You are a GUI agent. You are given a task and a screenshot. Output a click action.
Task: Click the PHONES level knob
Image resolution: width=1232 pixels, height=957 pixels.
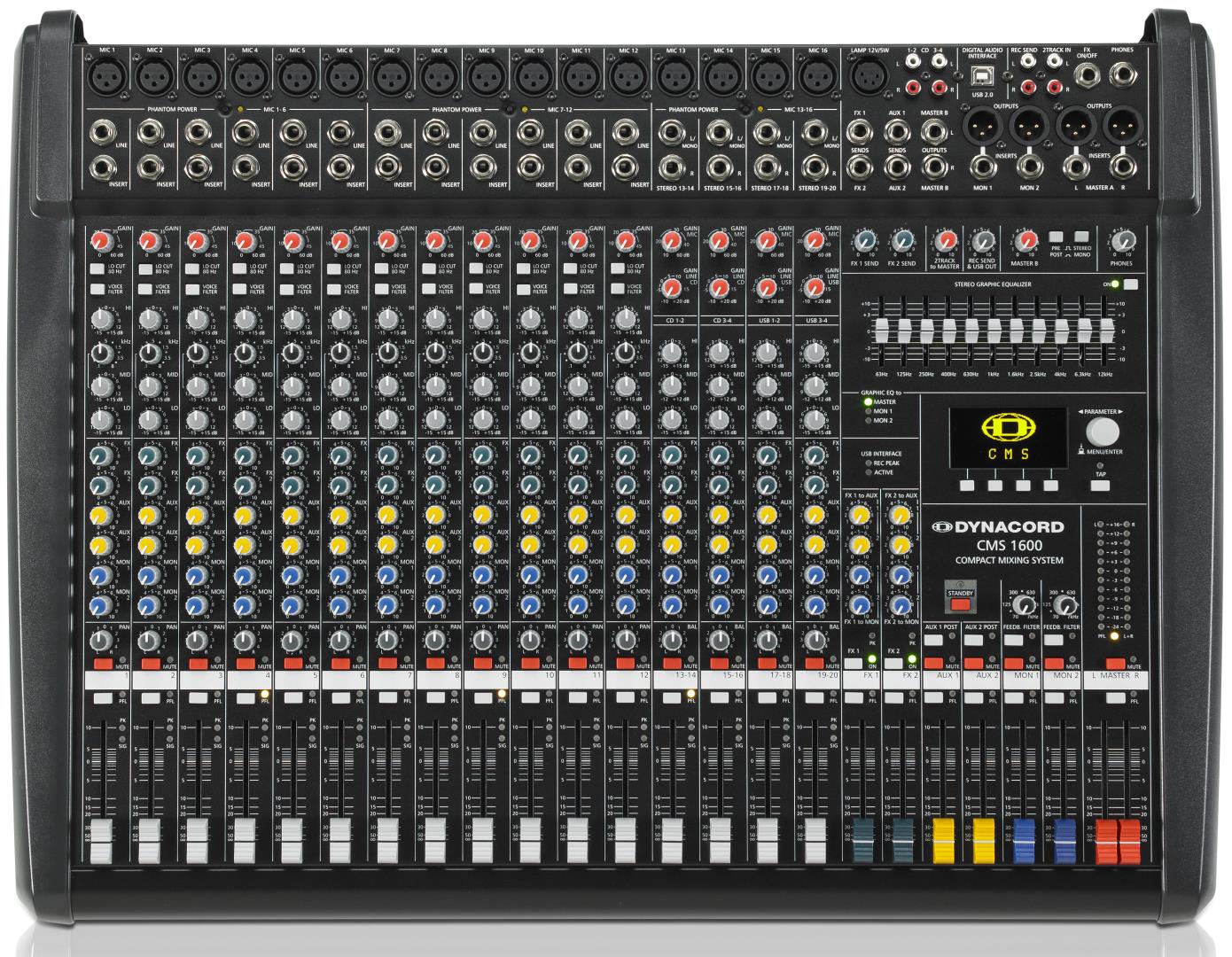pos(1124,240)
